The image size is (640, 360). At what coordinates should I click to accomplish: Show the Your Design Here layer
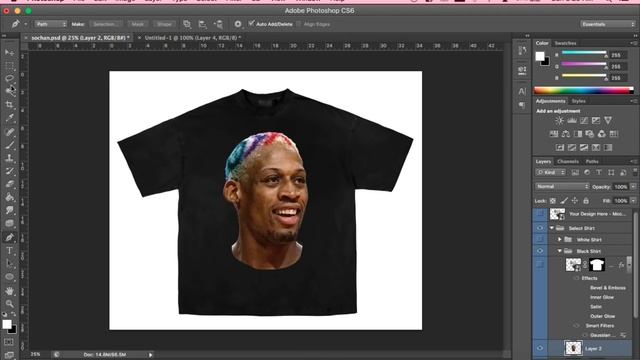pyautogui.click(x=540, y=214)
